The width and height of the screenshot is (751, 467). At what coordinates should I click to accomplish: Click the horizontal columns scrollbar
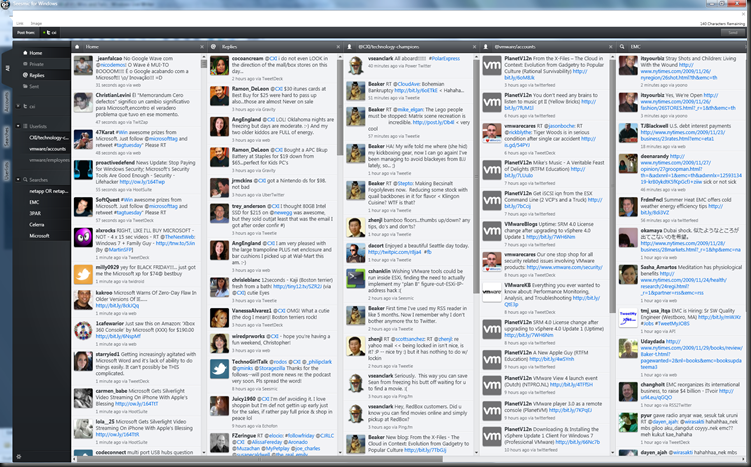(262, 459)
